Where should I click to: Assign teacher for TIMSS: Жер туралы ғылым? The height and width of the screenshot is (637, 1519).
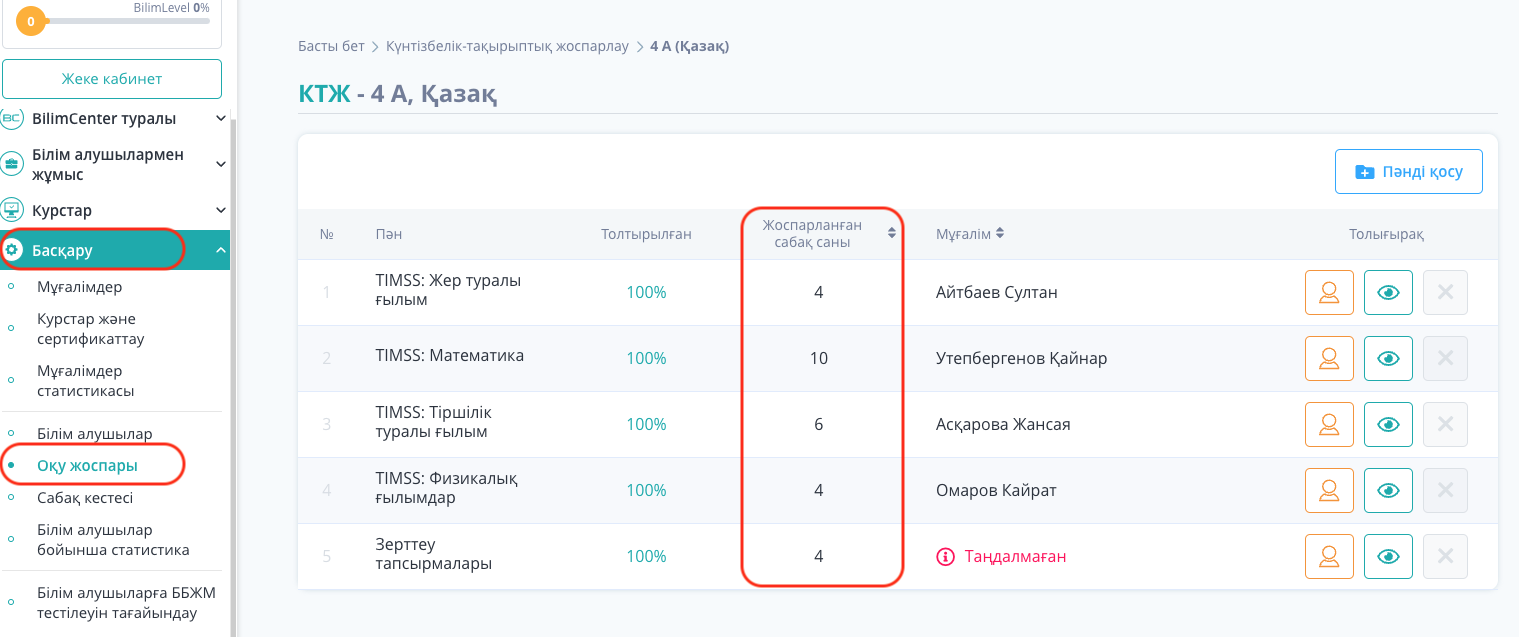coord(1329,293)
